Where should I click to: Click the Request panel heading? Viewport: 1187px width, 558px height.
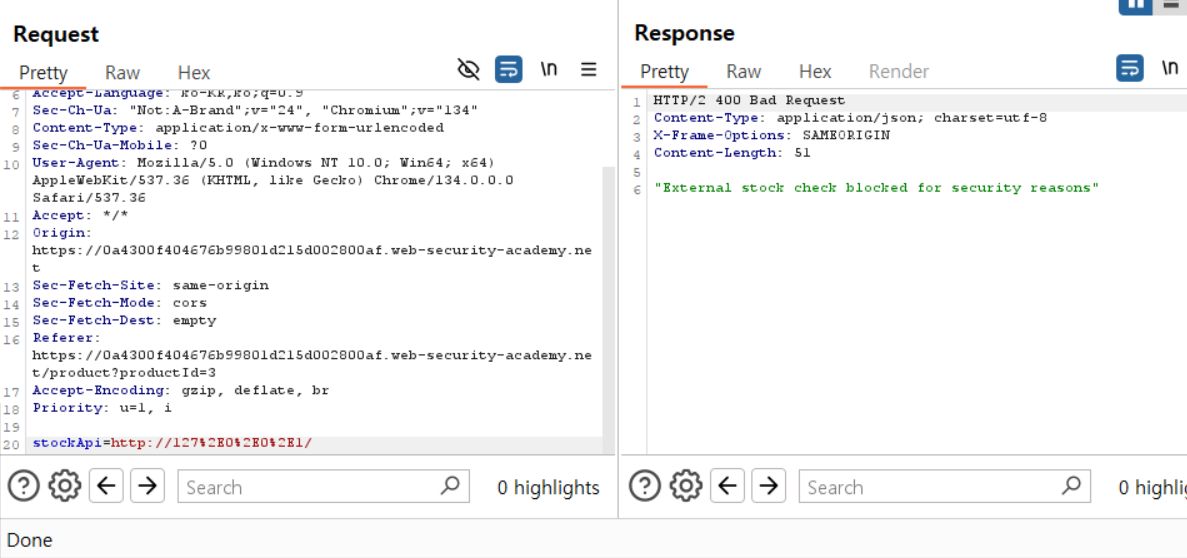tap(56, 34)
